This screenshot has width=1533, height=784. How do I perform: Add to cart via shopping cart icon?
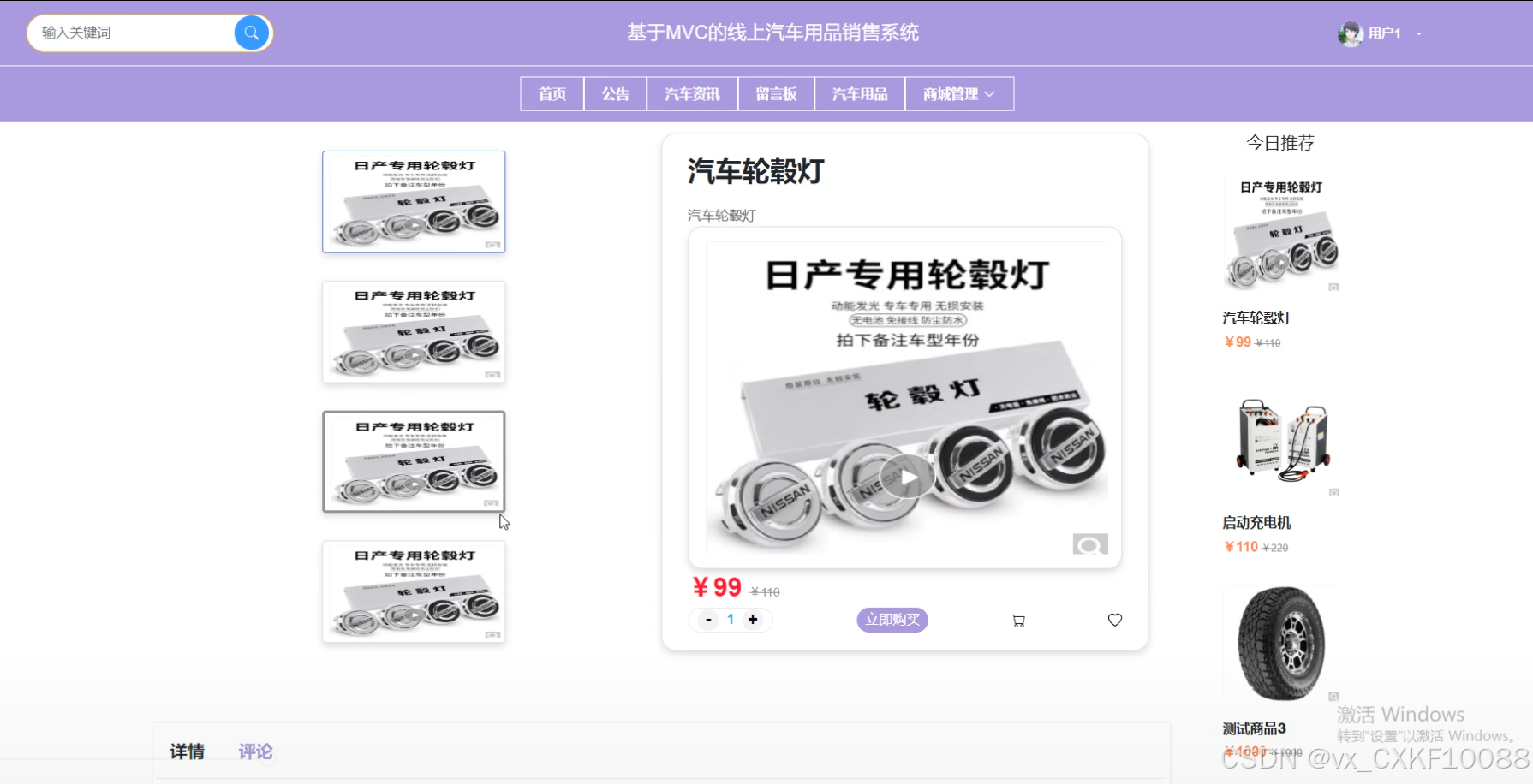(1018, 621)
